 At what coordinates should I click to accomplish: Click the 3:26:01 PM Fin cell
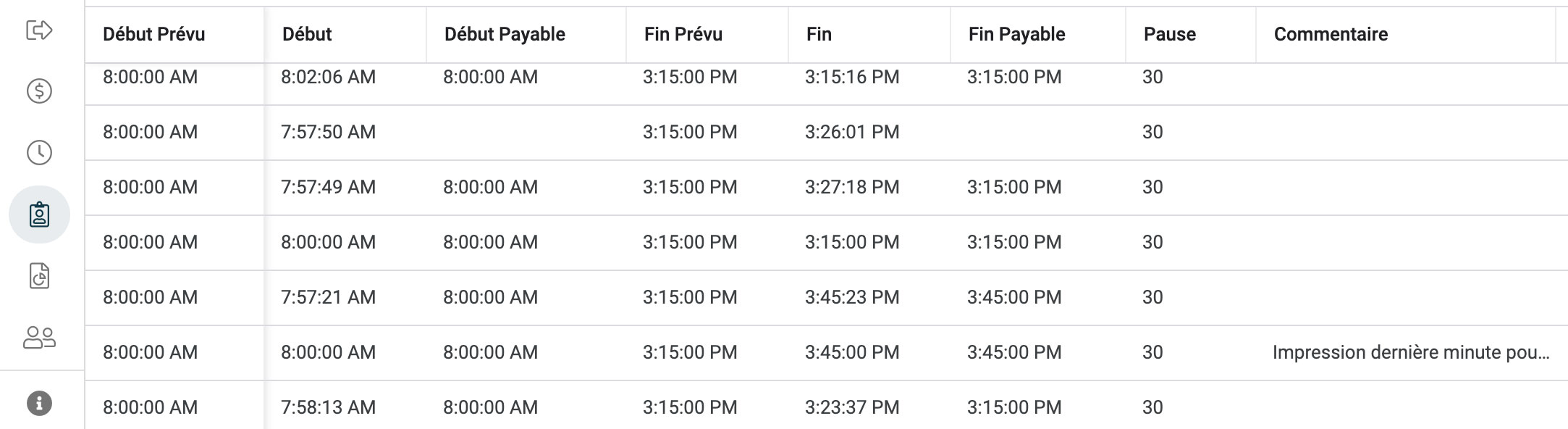tap(852, 132)
